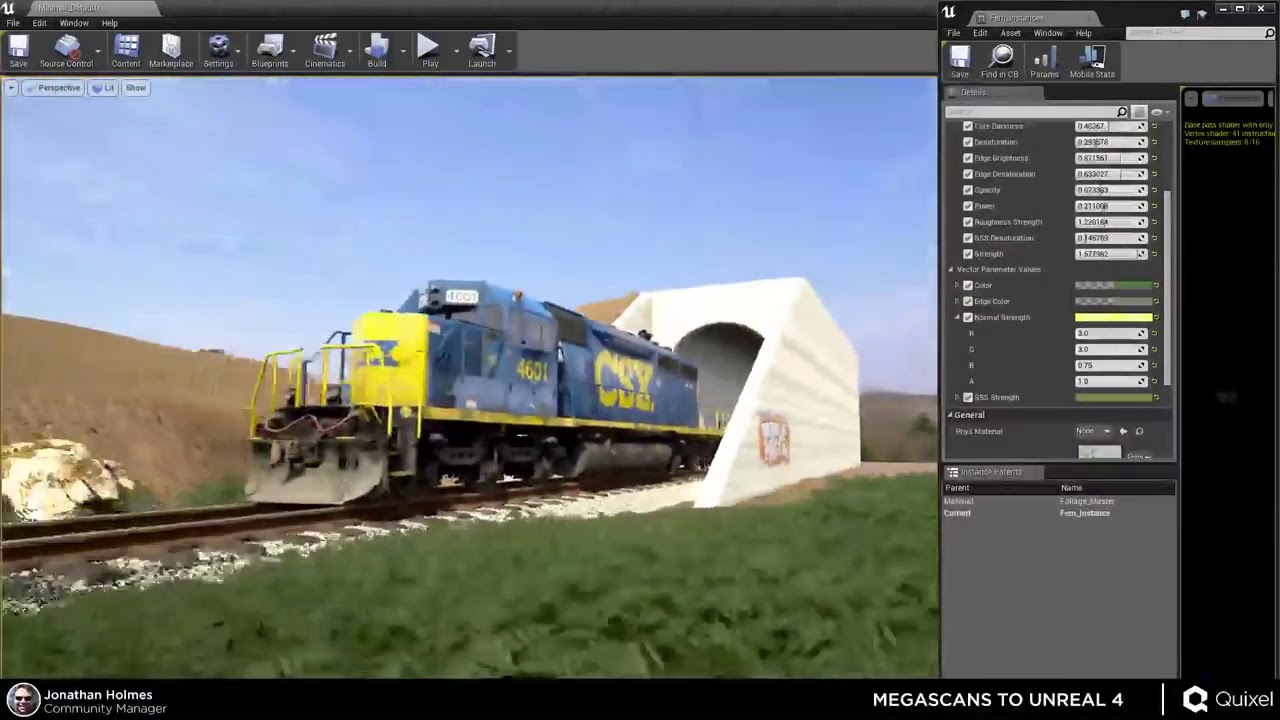Toggle the Edge Color vector checkbox

pyautogui.click(x=967, y=301)
